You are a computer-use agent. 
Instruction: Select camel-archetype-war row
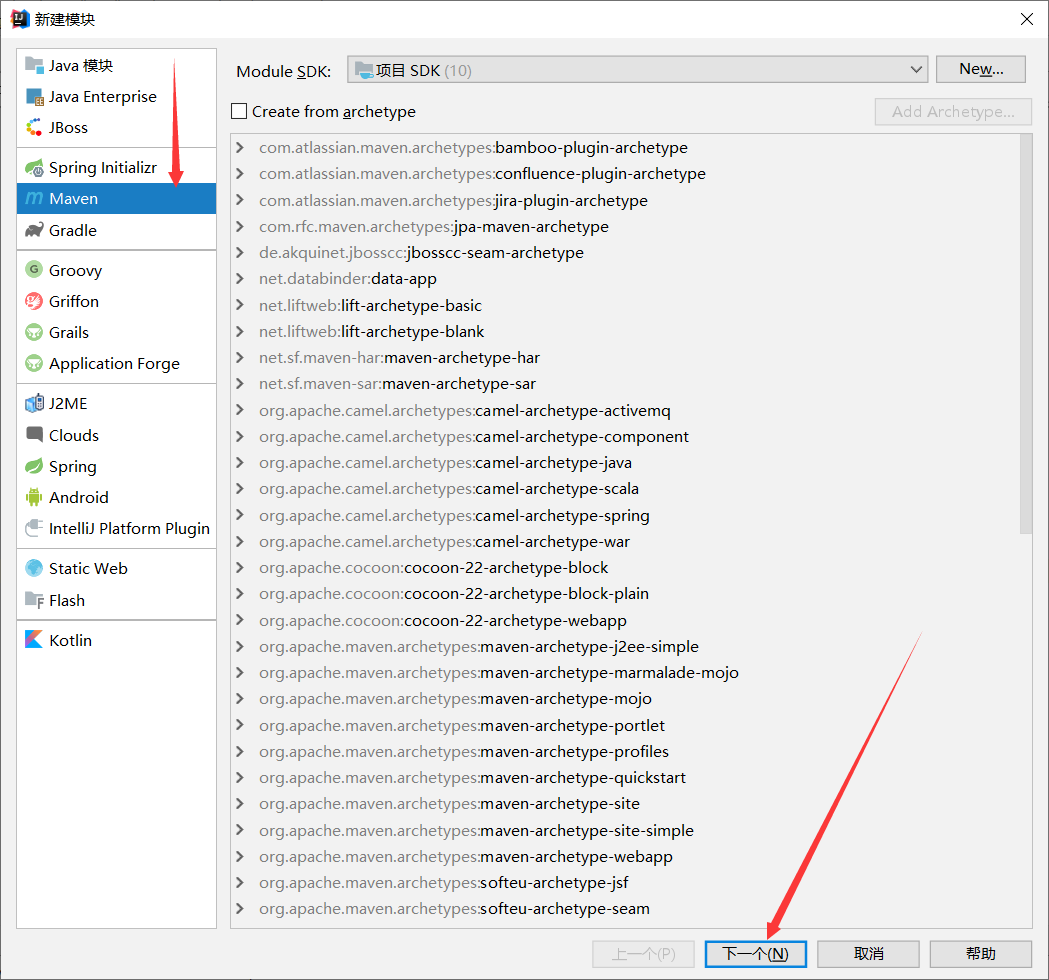point(625,541)
